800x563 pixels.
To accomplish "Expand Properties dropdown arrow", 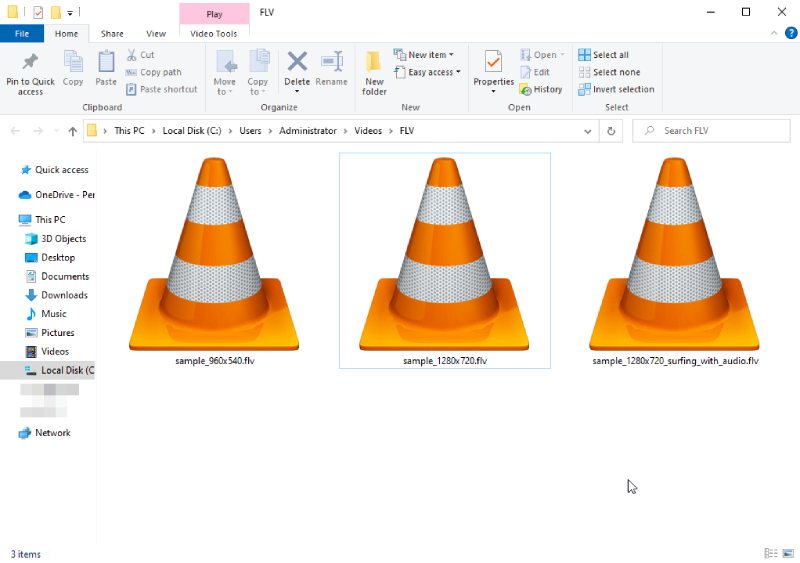I will pos(493,91).
